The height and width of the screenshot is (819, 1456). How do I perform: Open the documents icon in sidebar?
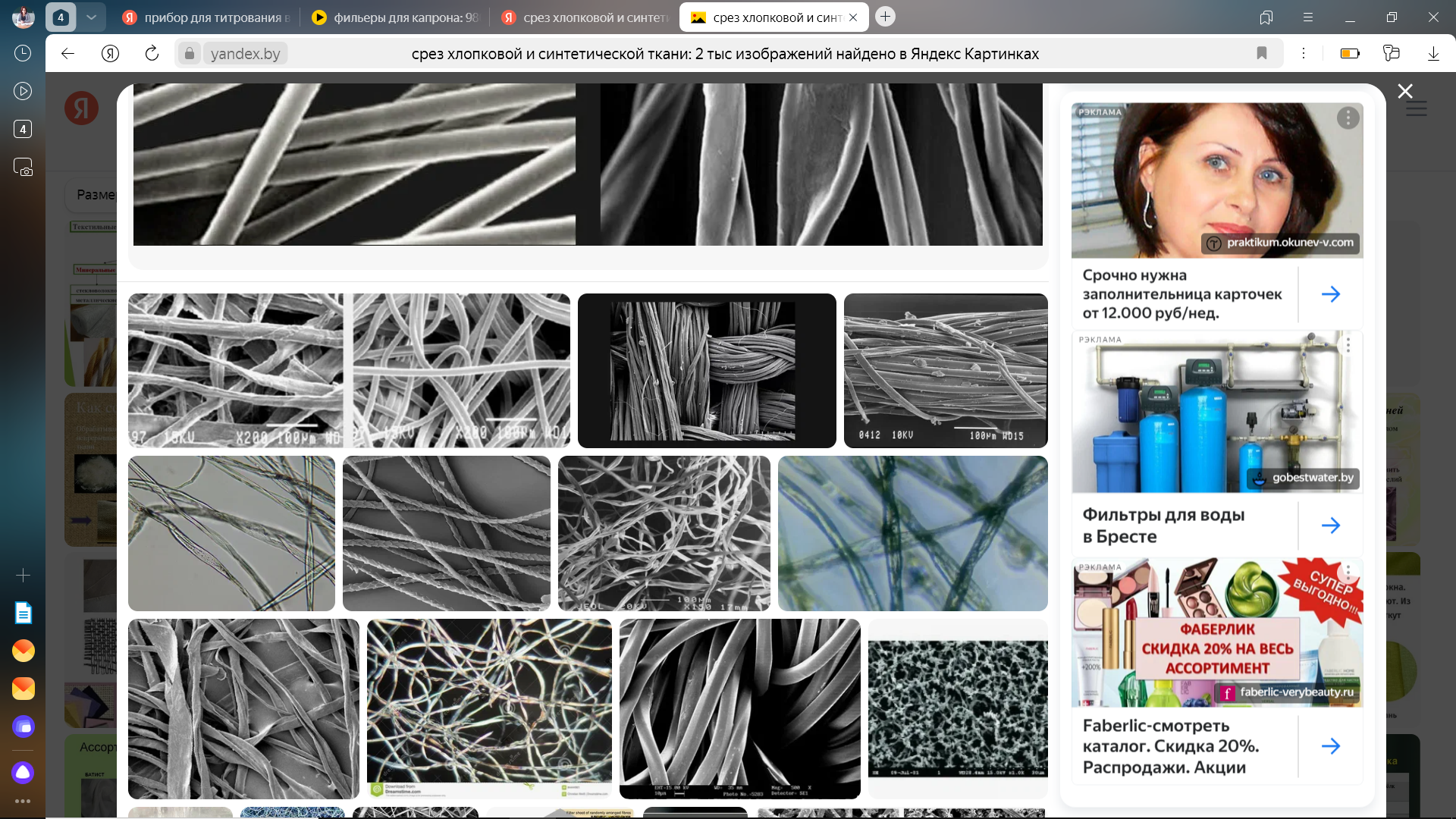click(x=23, y=613)
